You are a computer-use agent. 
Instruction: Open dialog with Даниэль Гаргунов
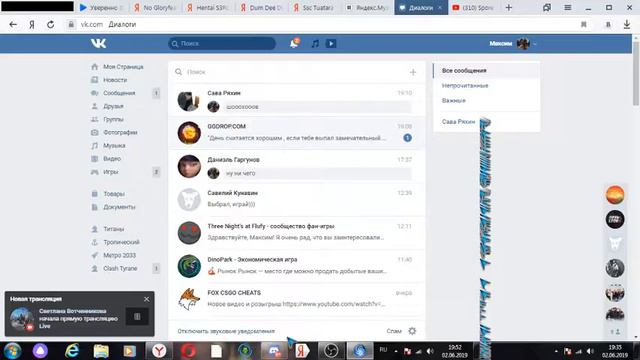[296, 166]
